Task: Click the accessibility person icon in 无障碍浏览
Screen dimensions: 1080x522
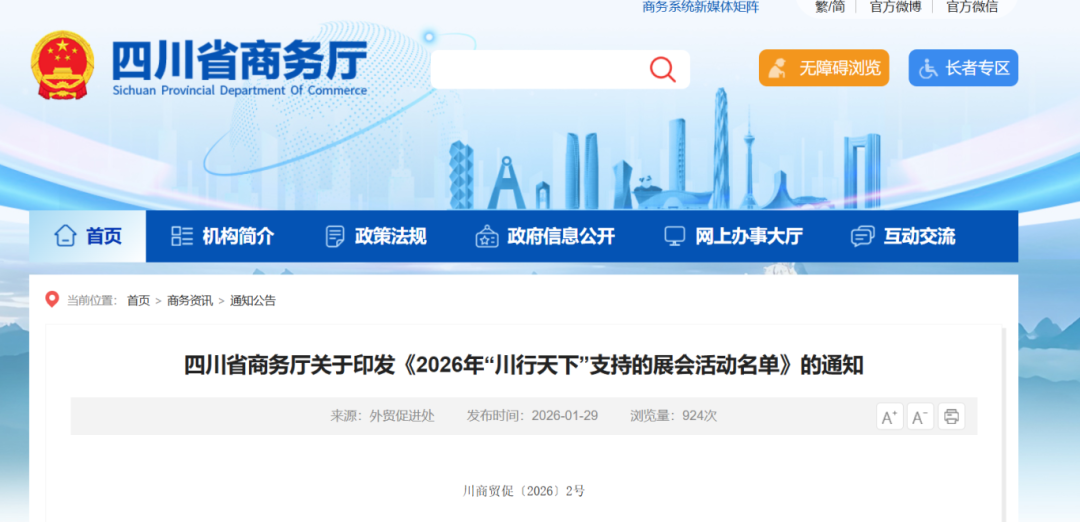Action: [778, 68]
